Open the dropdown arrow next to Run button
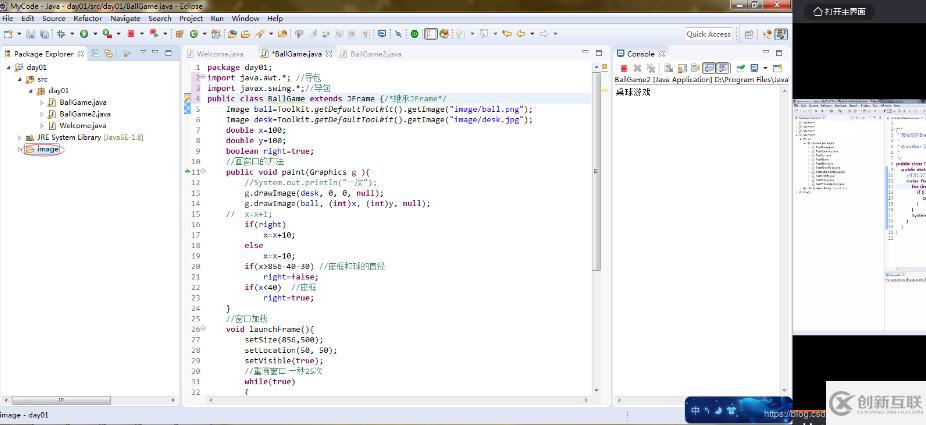The image size is (926, 425). tap(95, 34)
